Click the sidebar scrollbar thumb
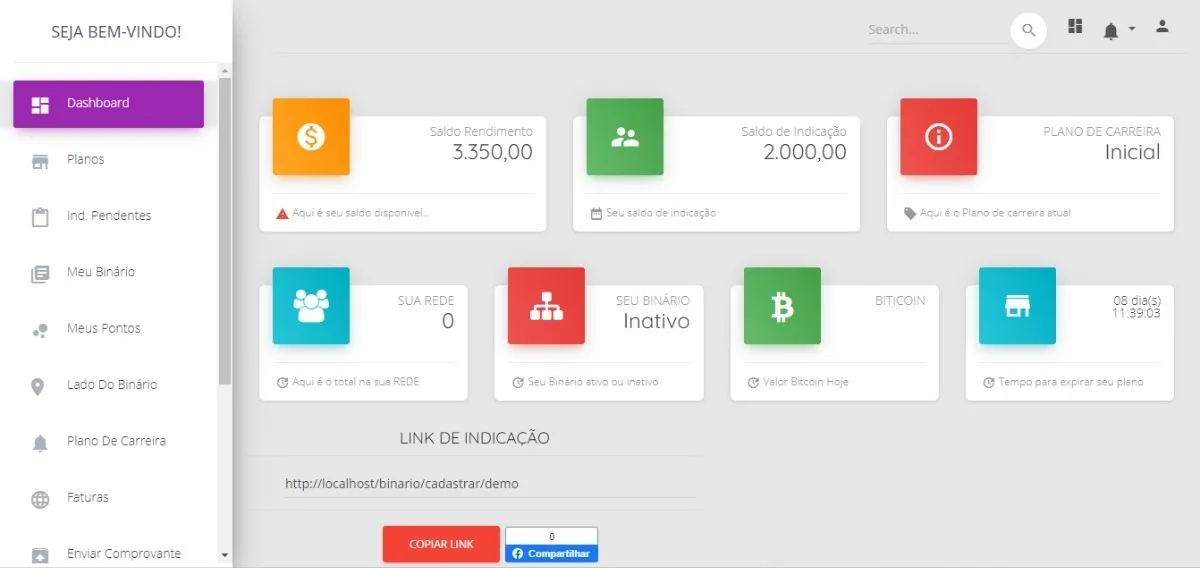Image resolution: width=1200 pixels, height=568 pixels. pos(225,232)
